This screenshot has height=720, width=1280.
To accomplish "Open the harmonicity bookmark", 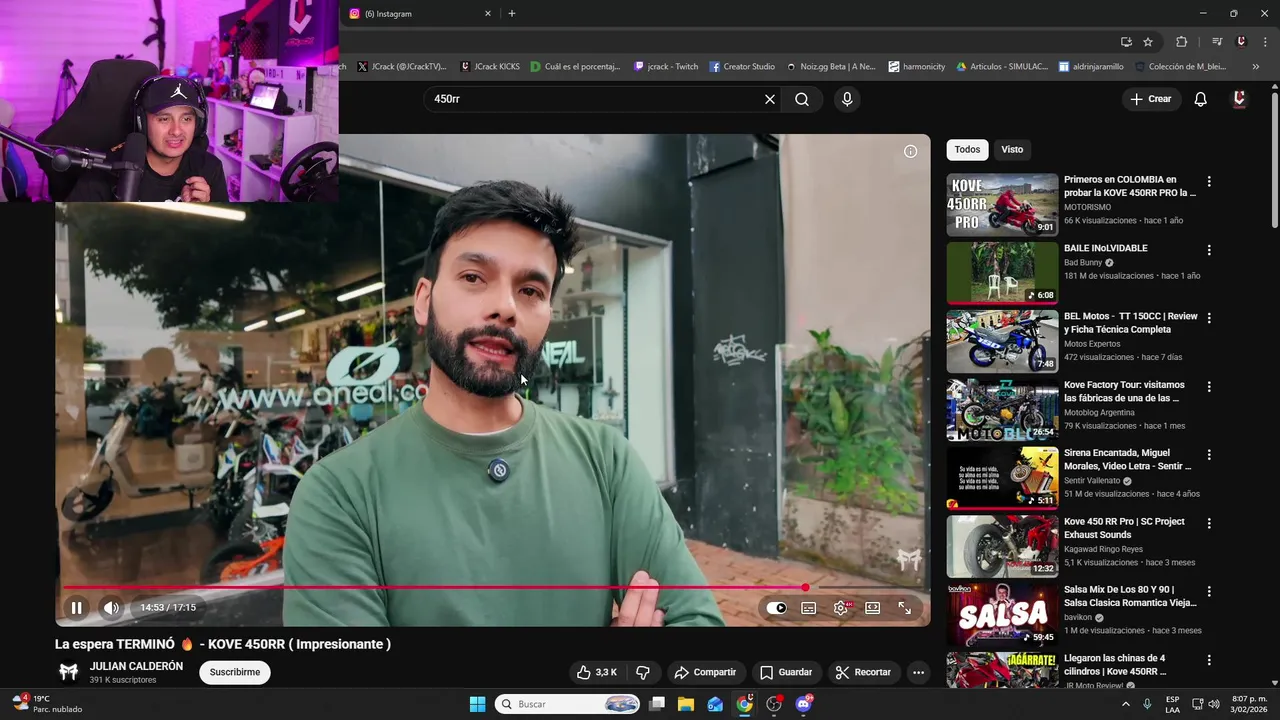I will point(917,67).
